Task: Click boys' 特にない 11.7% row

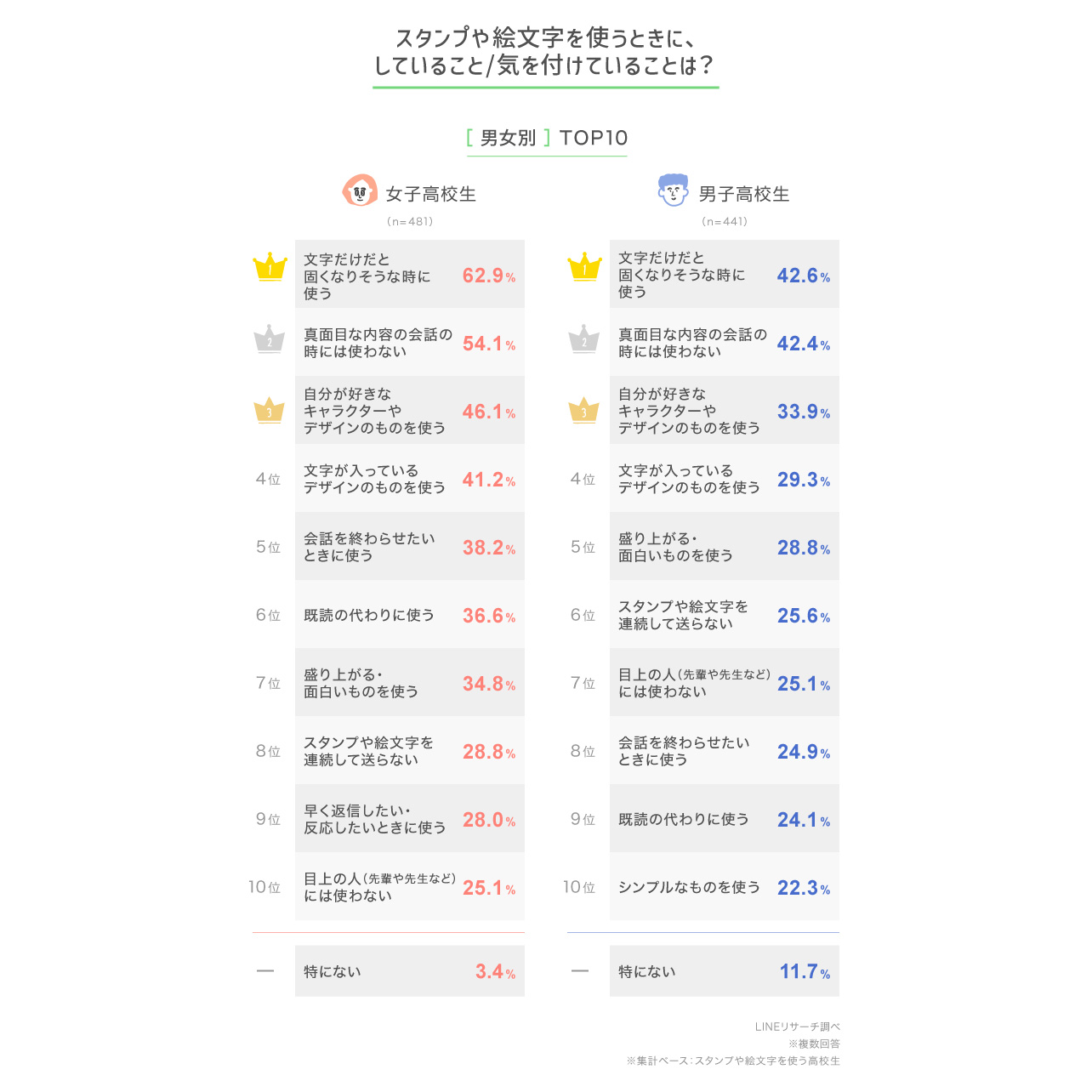Action: point(725,971)
